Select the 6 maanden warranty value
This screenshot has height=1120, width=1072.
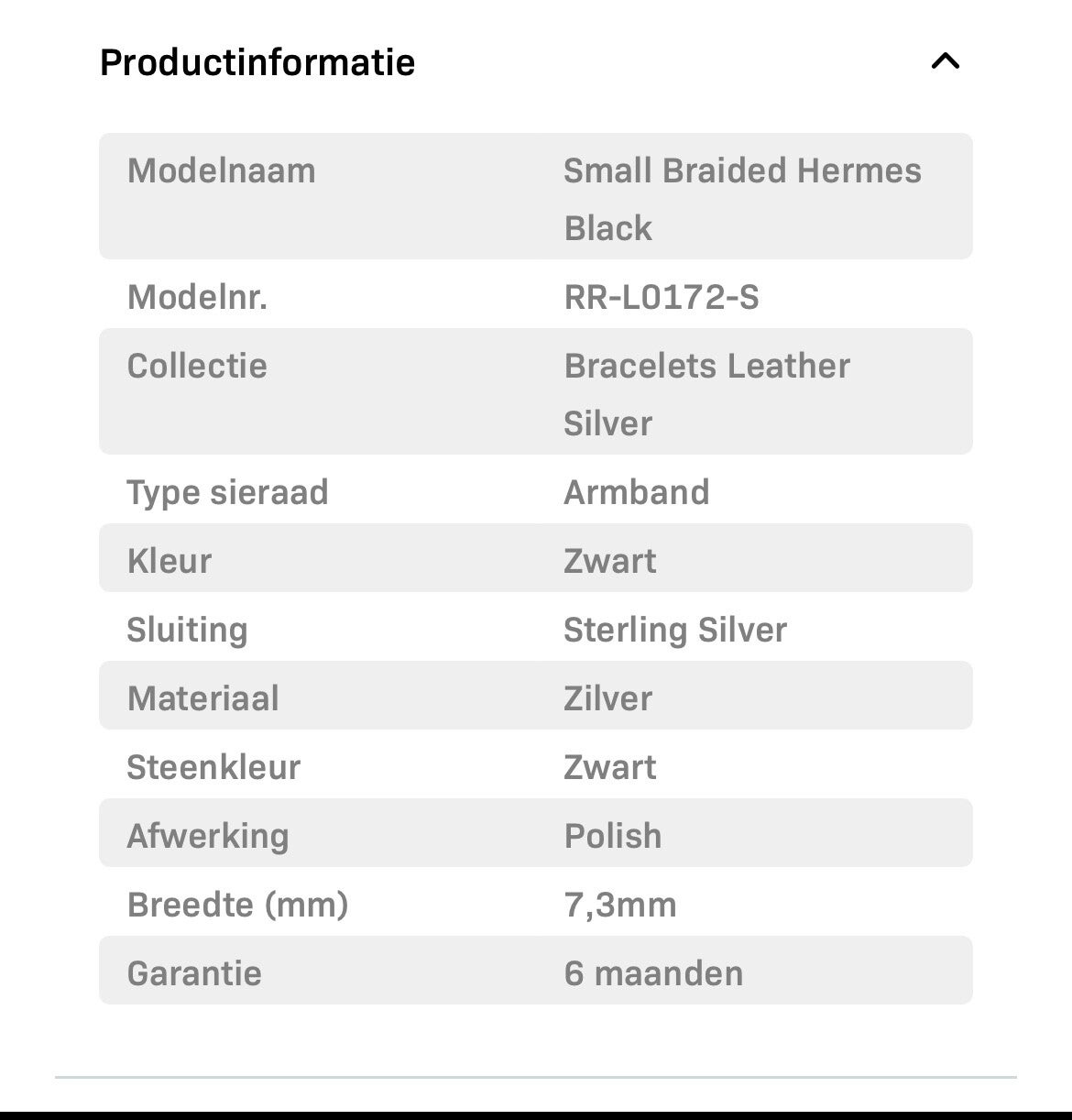653,973
